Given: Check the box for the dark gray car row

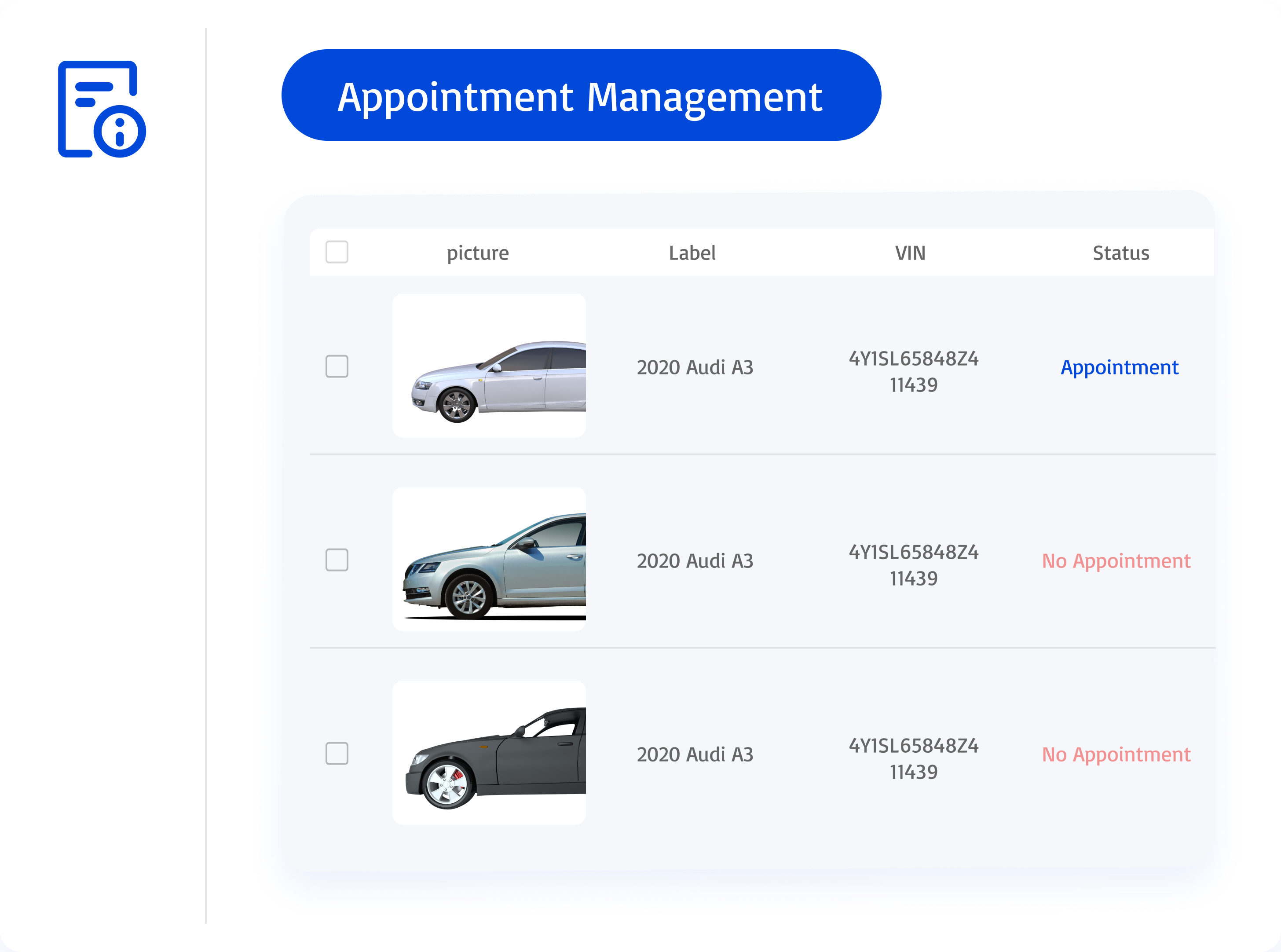Looking at the screenshot, I should pos(337,754).
